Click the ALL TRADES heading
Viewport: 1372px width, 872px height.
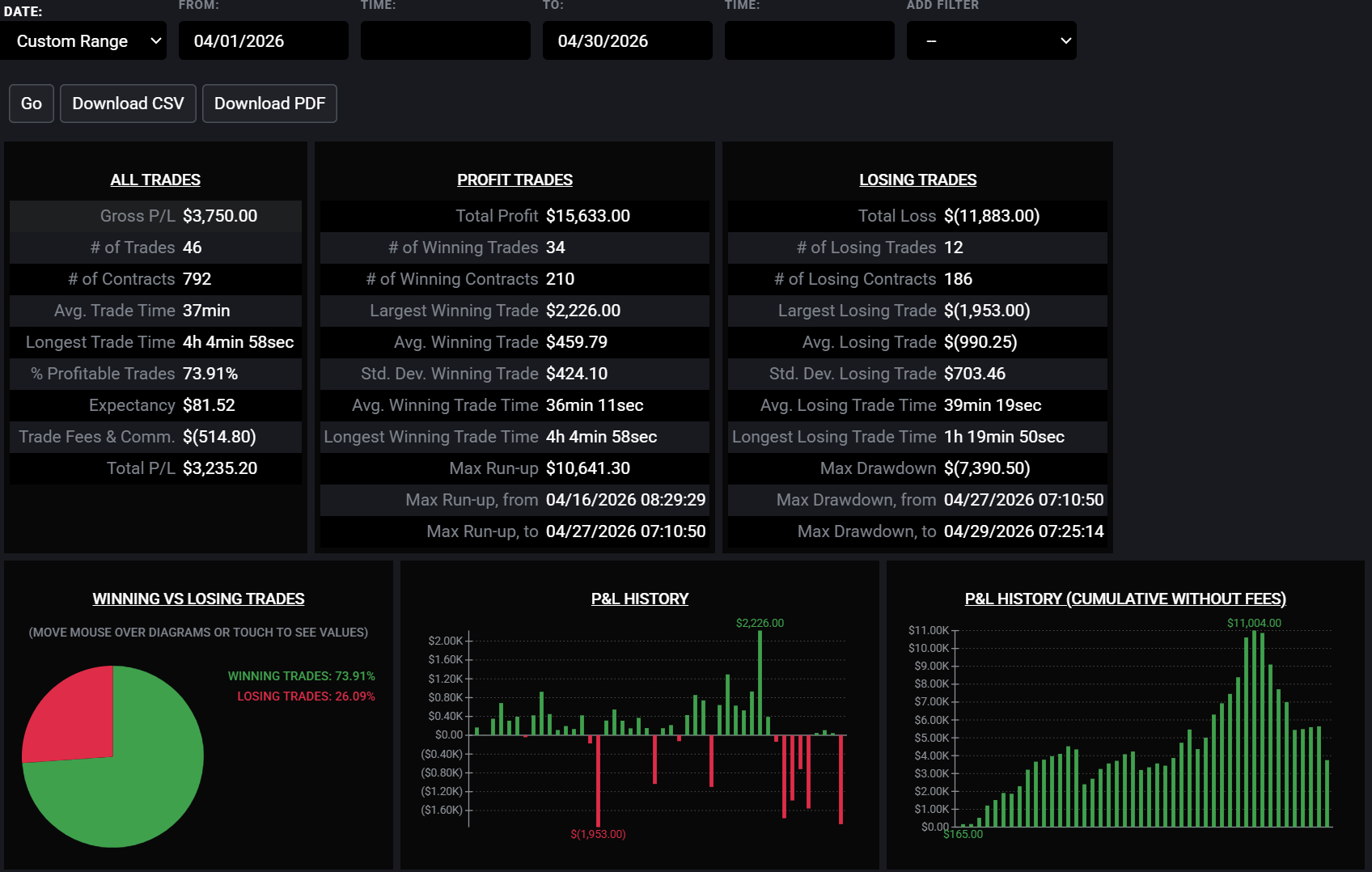155,180
